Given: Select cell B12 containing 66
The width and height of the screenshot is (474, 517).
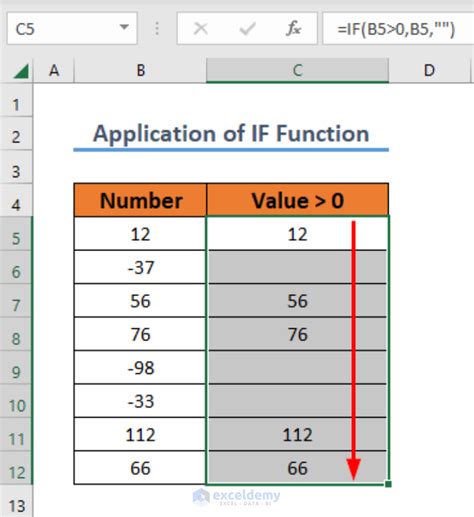Looking at the screenshot, I should click(x=140, y=468).
